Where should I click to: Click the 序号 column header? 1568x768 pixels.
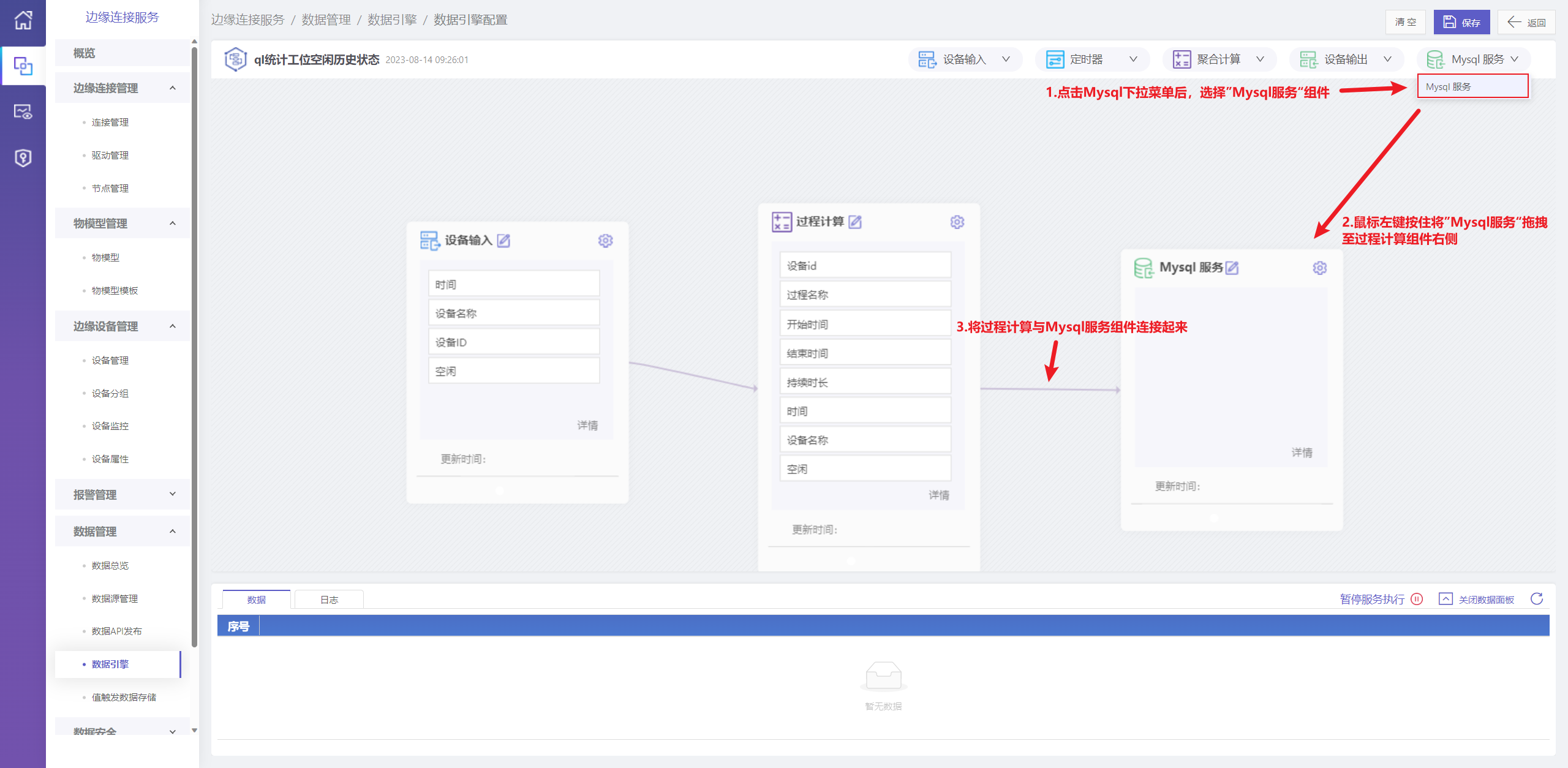(238, 627)
